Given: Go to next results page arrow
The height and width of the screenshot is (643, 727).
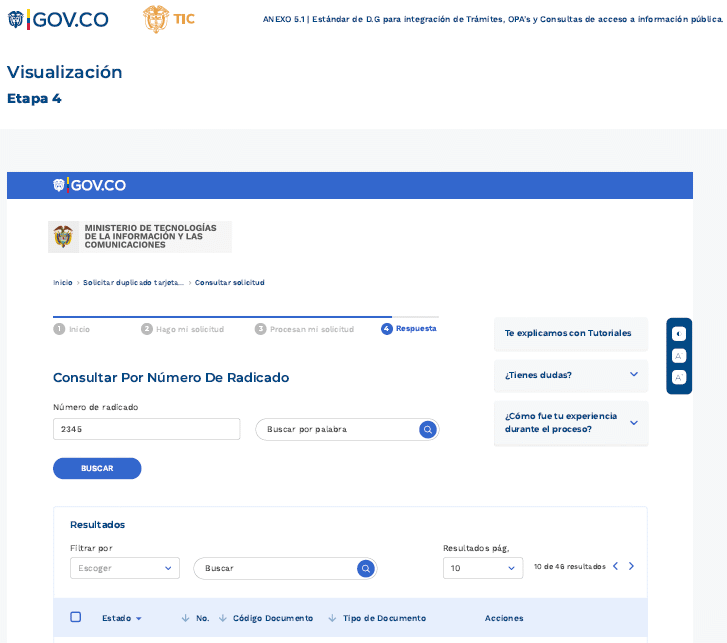Looking at the screenshot, I should (x=631, y=566).
